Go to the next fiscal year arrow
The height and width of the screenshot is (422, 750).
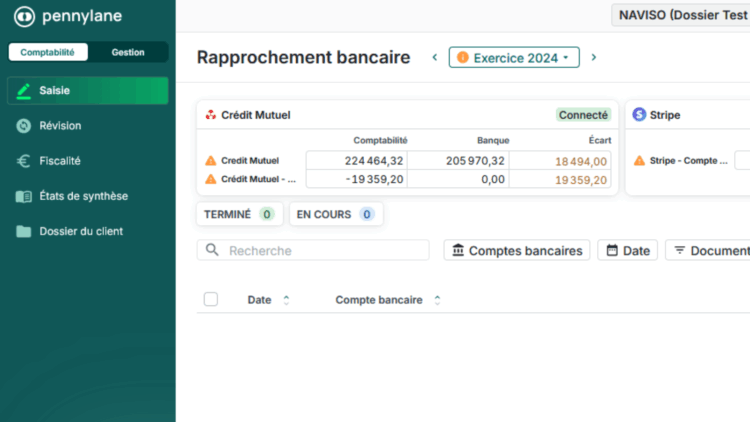point(594,58)
